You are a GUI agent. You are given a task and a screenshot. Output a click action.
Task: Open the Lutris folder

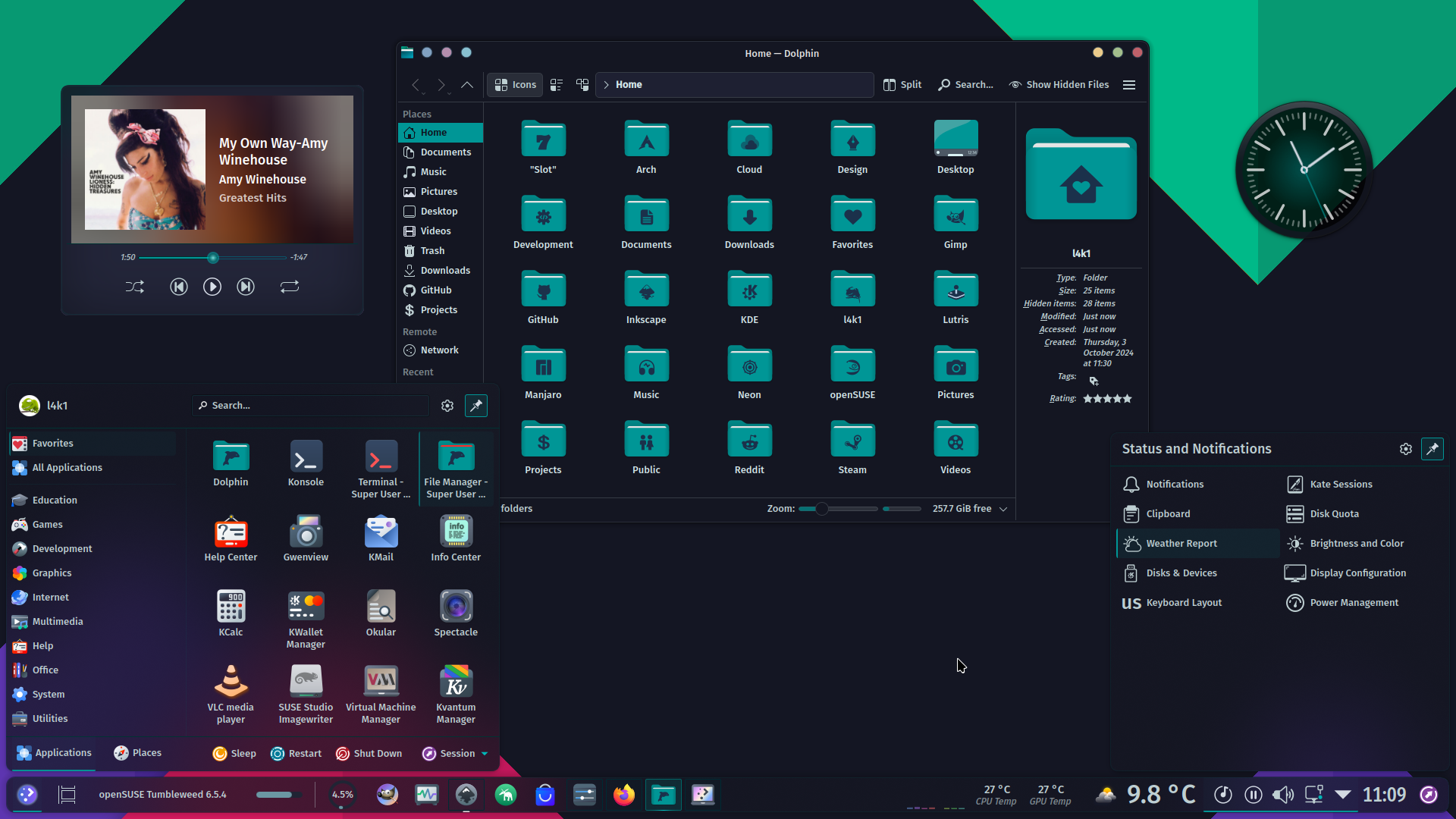tap(955, 298)
